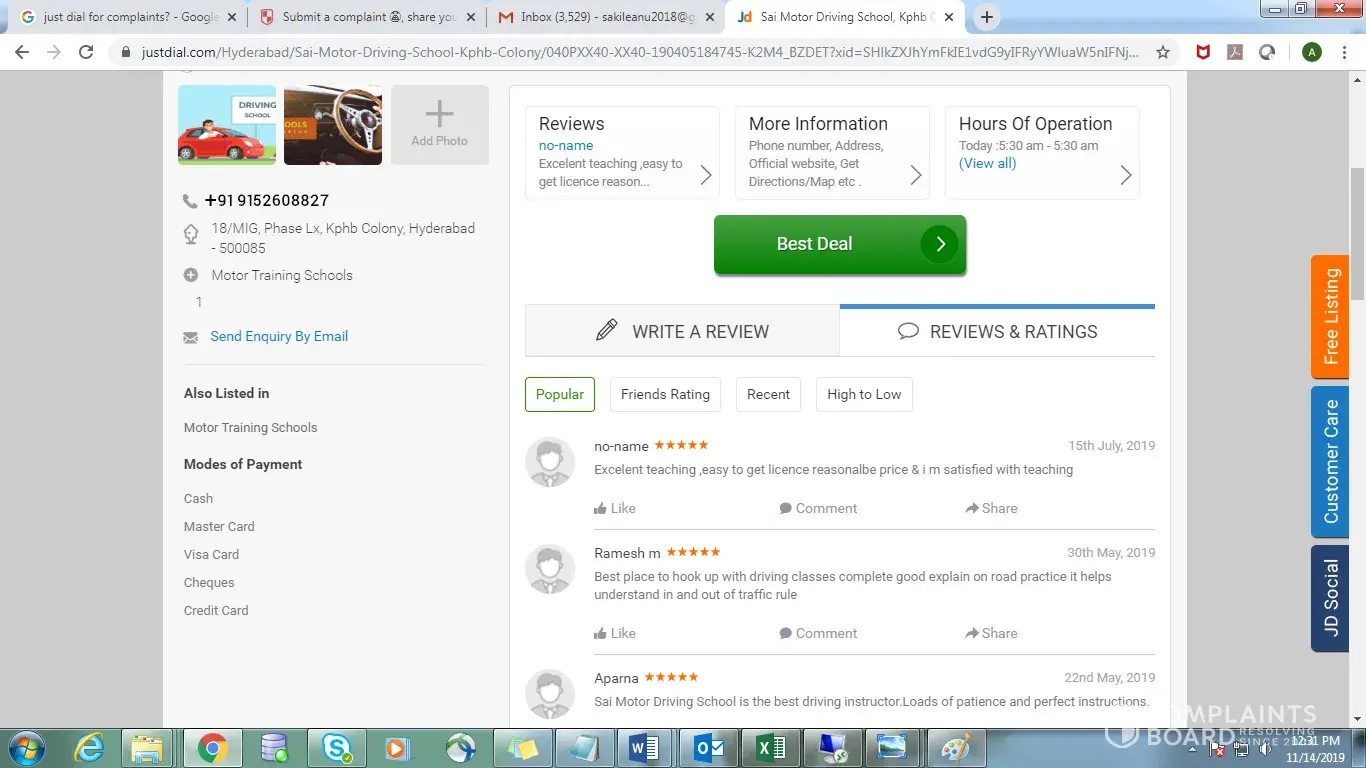Open the McAfee extension icon
1366x768 pixels.
coord(1204,52)
